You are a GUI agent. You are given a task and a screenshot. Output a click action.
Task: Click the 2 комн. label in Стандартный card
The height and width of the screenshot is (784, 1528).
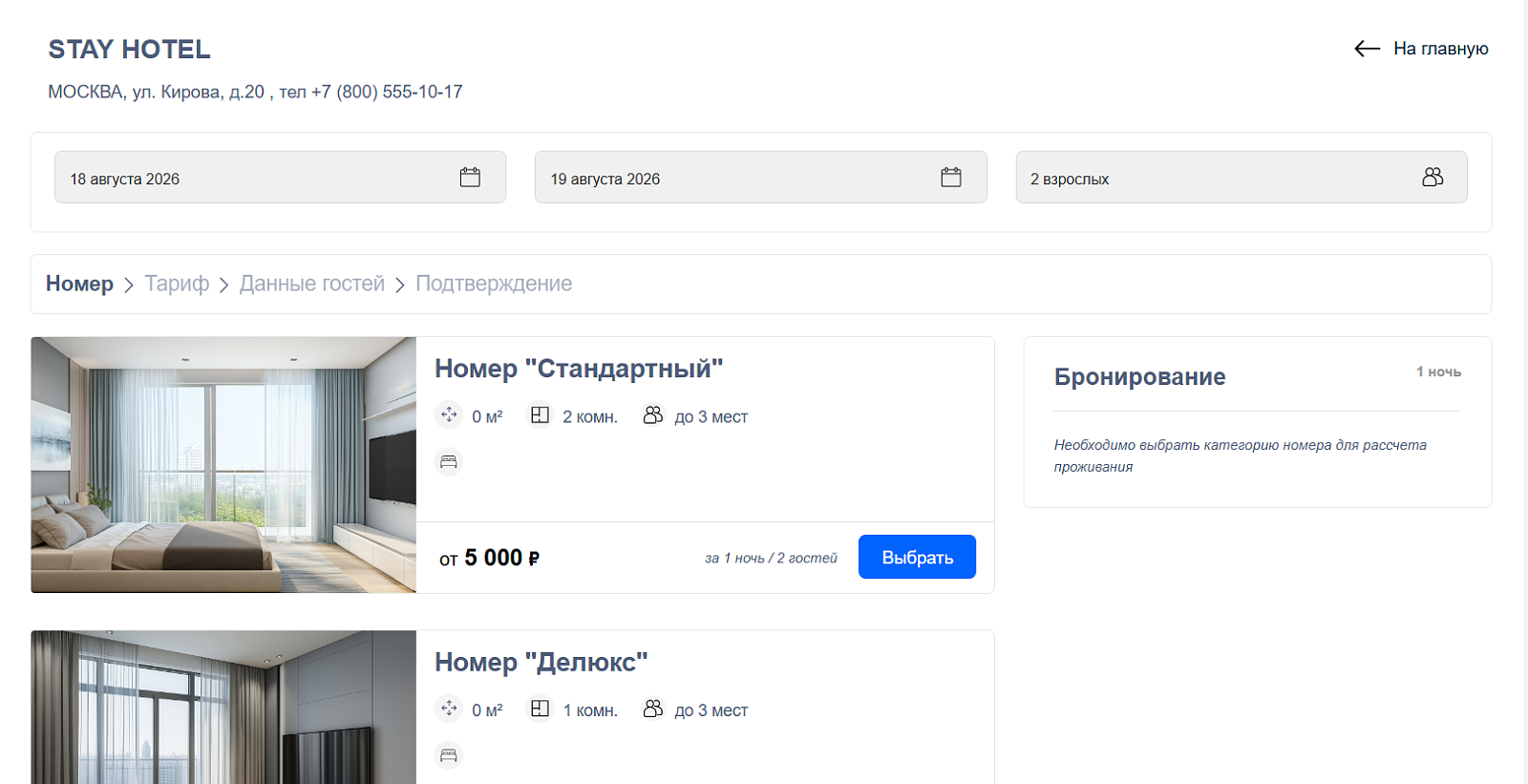[590, 417]
